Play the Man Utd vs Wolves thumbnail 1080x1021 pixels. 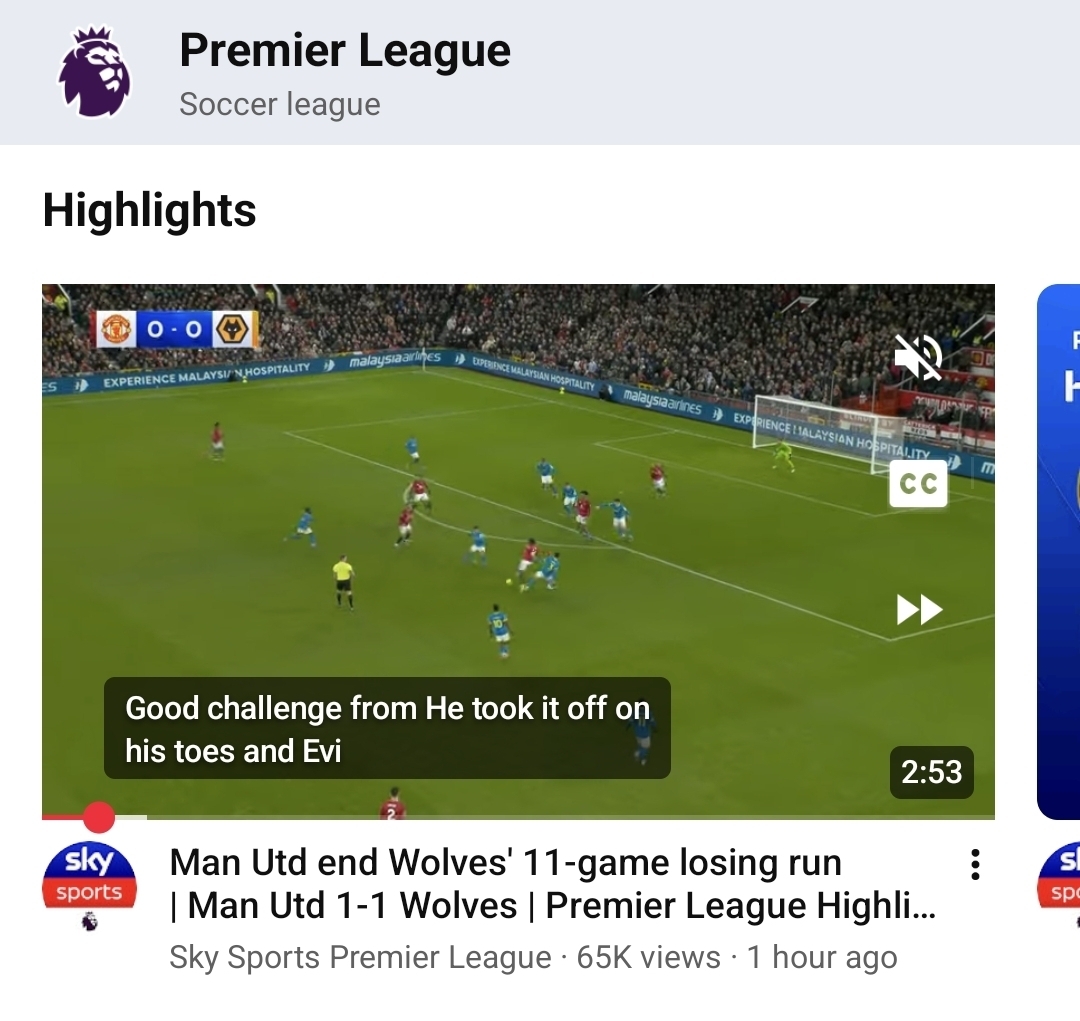tap(518, 551)
